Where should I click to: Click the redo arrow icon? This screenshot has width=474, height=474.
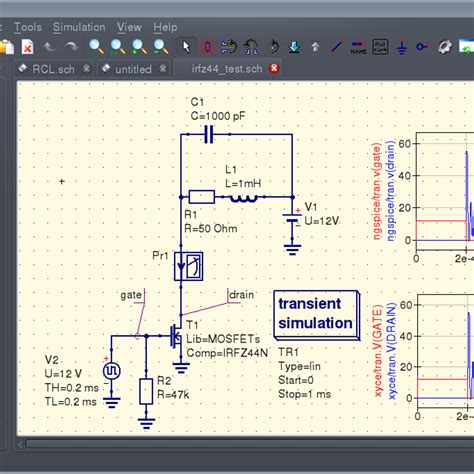pos(71,47)
